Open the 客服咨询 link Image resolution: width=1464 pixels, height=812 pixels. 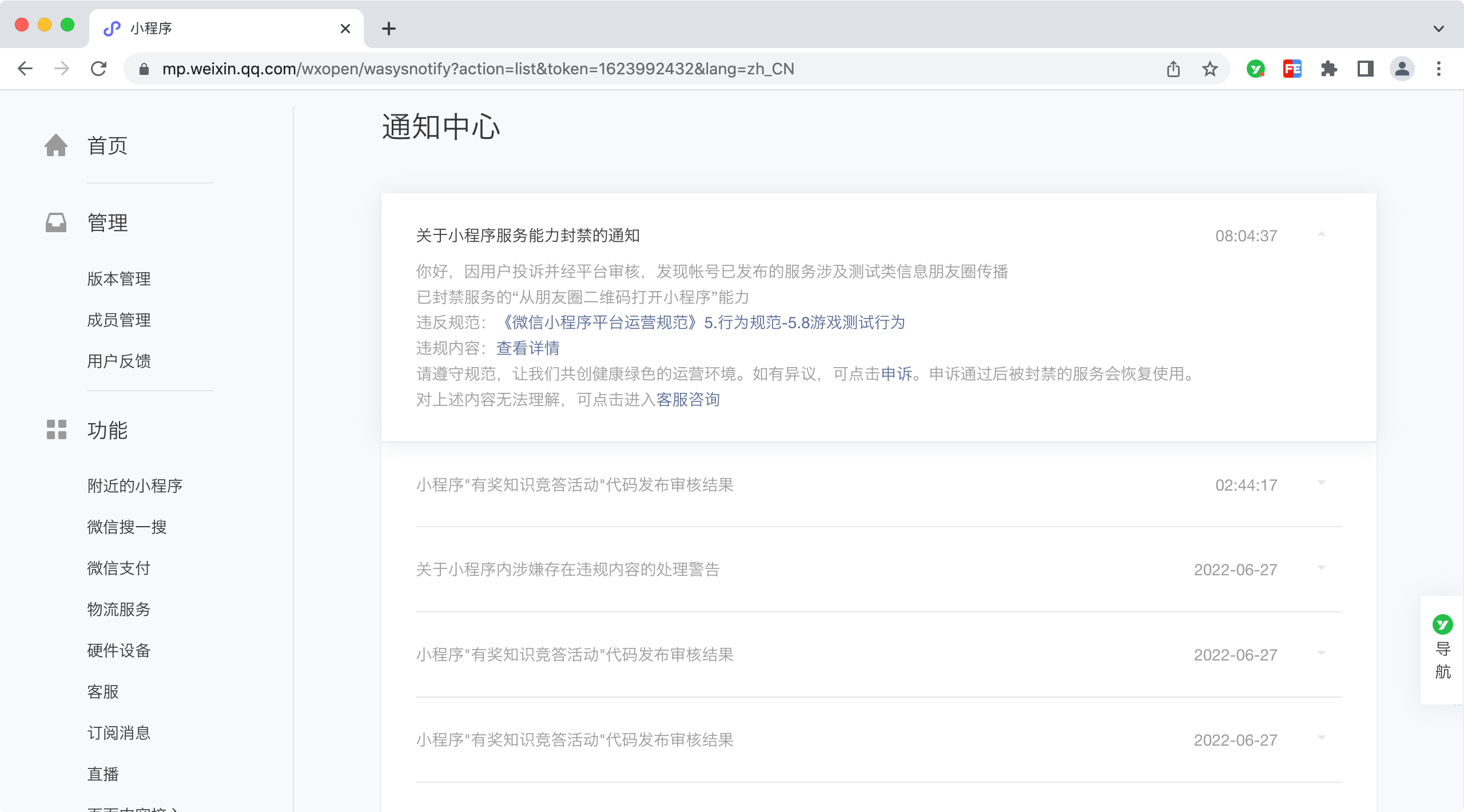click(687, 400)
